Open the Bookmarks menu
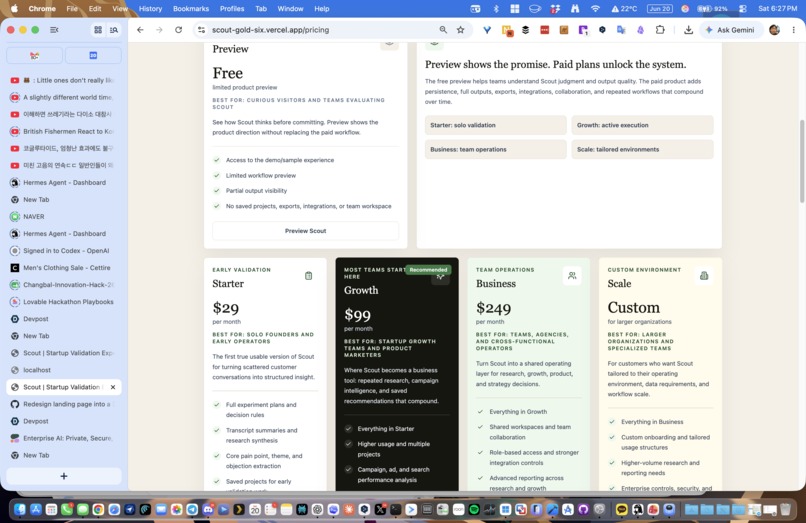 (x=191, y=9)
